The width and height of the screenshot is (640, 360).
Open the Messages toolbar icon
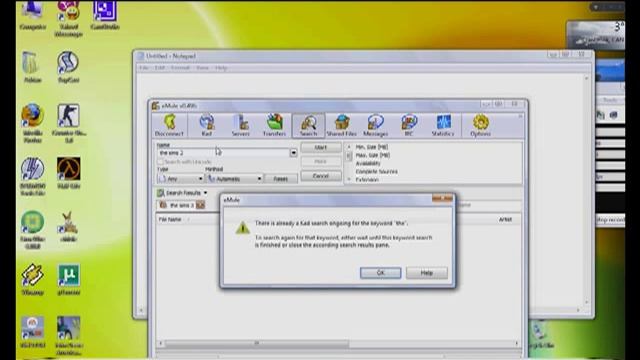[x=376, y=125]
